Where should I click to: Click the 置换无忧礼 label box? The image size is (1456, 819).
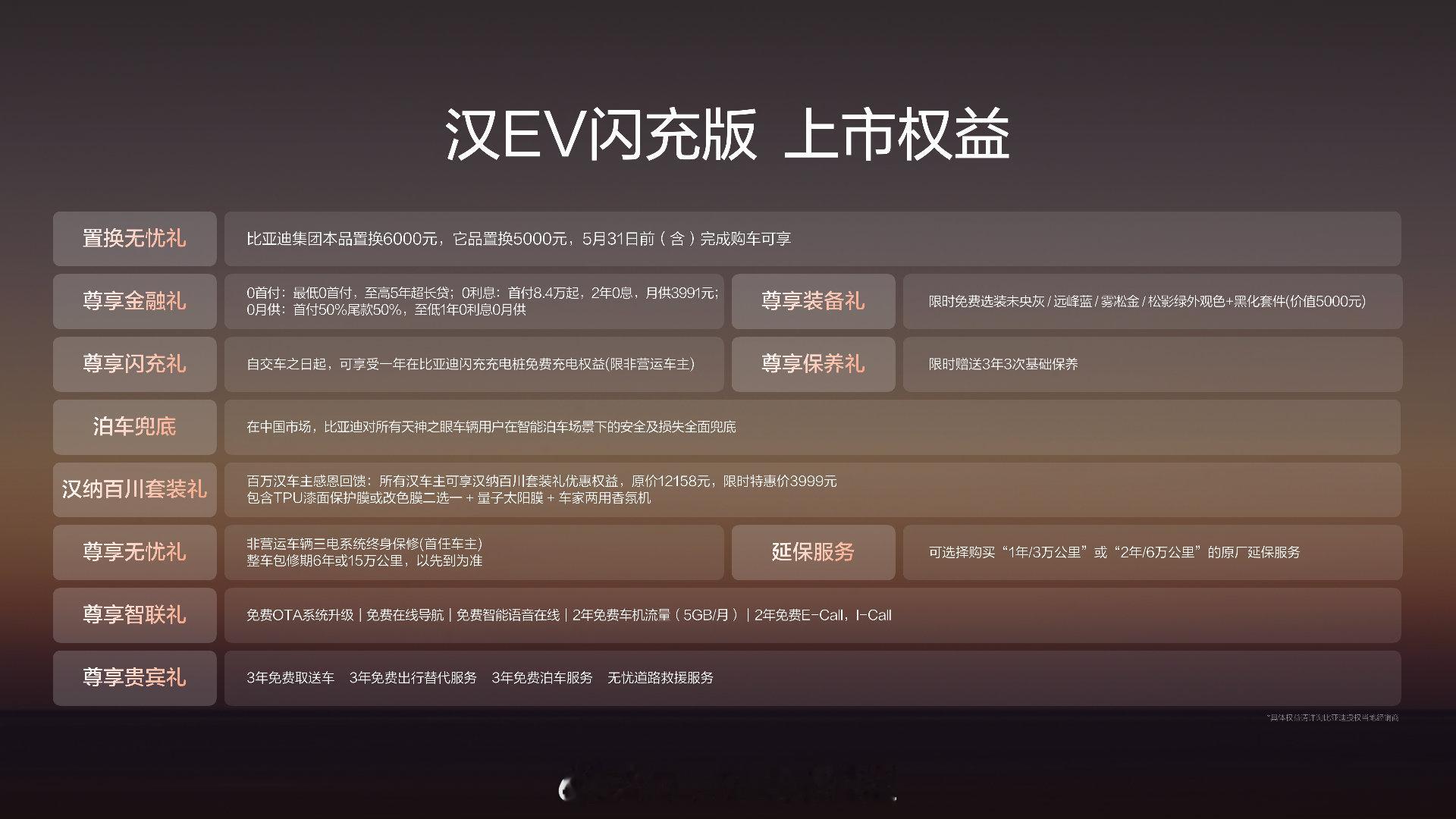(x=134, y=239)
